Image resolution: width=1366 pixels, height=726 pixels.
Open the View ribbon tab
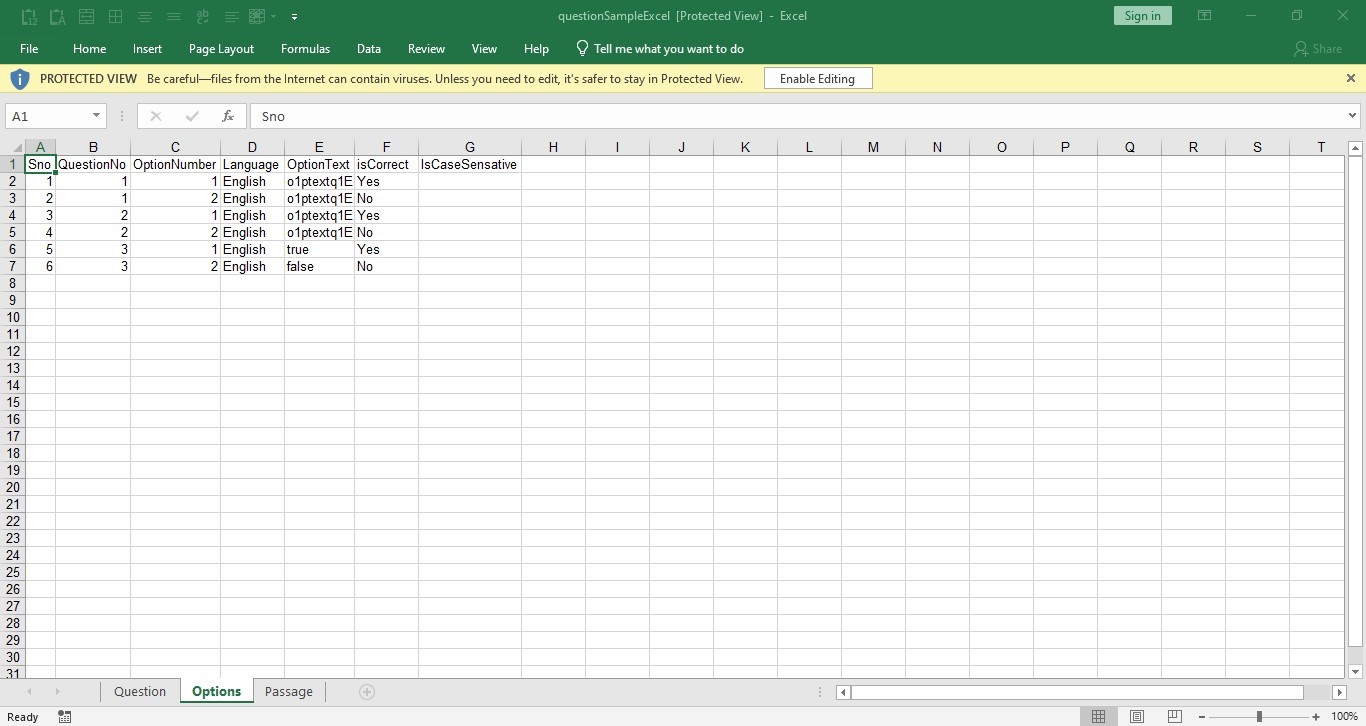484,48
